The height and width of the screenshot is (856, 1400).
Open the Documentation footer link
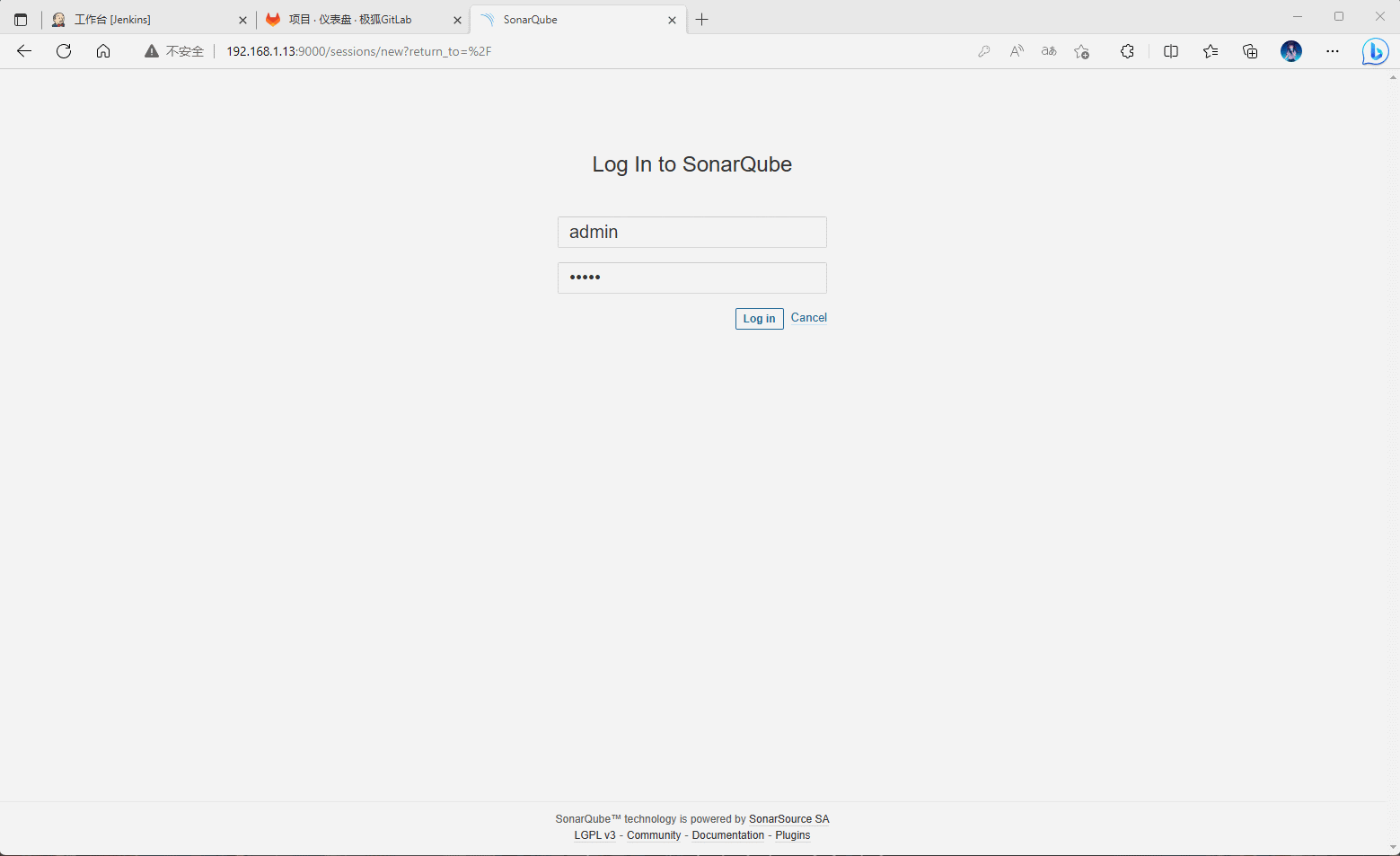(x=727, y=835)
